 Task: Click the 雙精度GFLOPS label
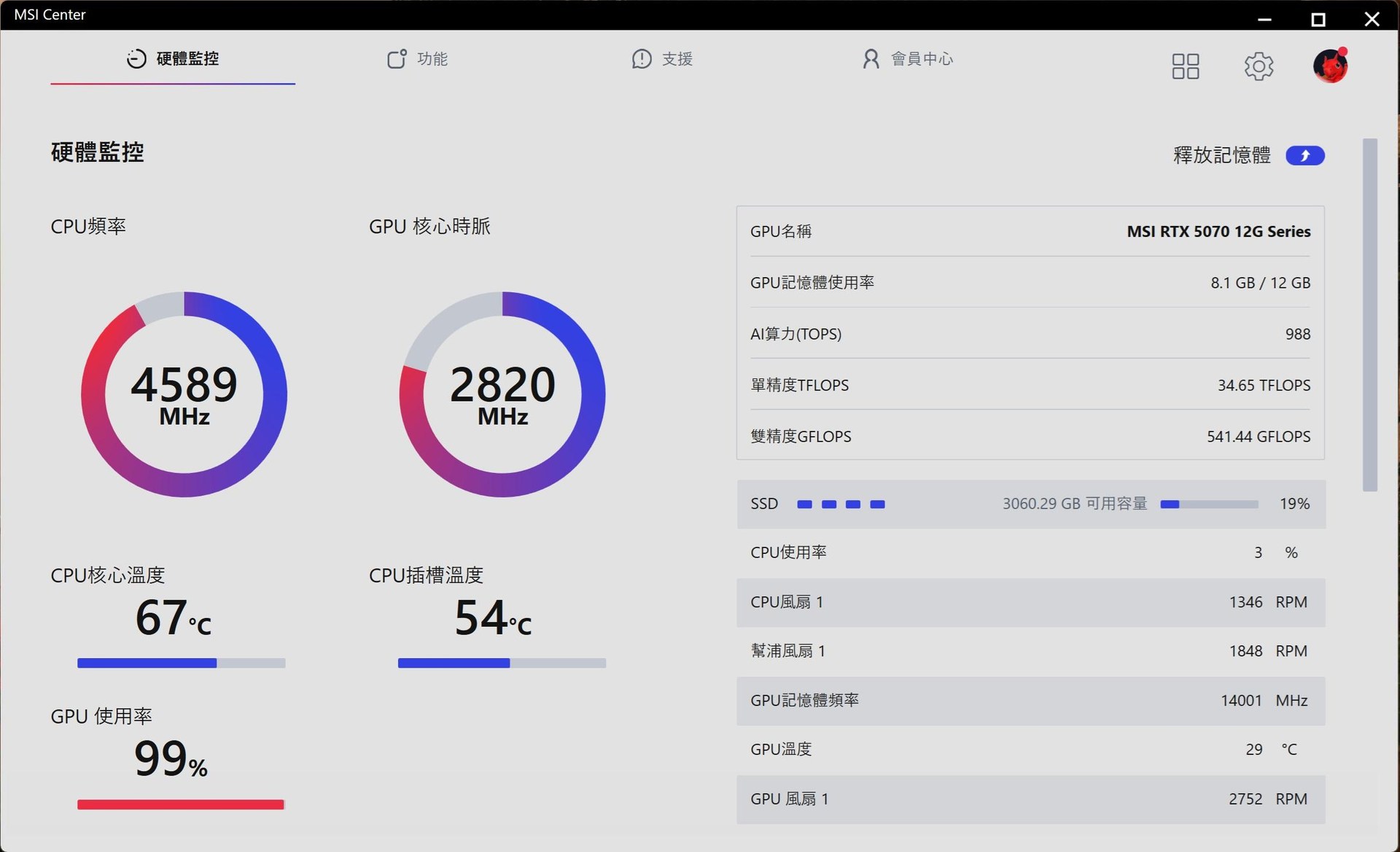801,437
